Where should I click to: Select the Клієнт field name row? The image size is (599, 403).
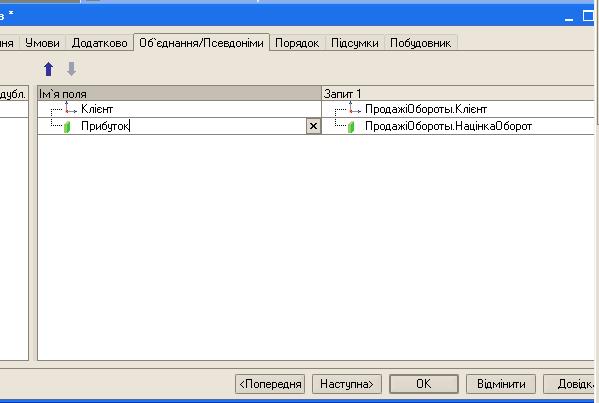180,109
